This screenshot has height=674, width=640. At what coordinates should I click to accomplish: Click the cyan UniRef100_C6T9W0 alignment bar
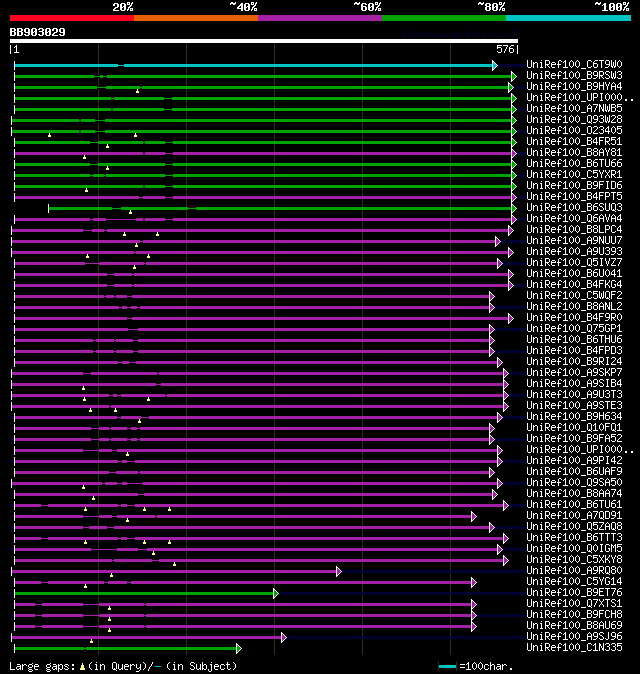click(x=253, y=65)
